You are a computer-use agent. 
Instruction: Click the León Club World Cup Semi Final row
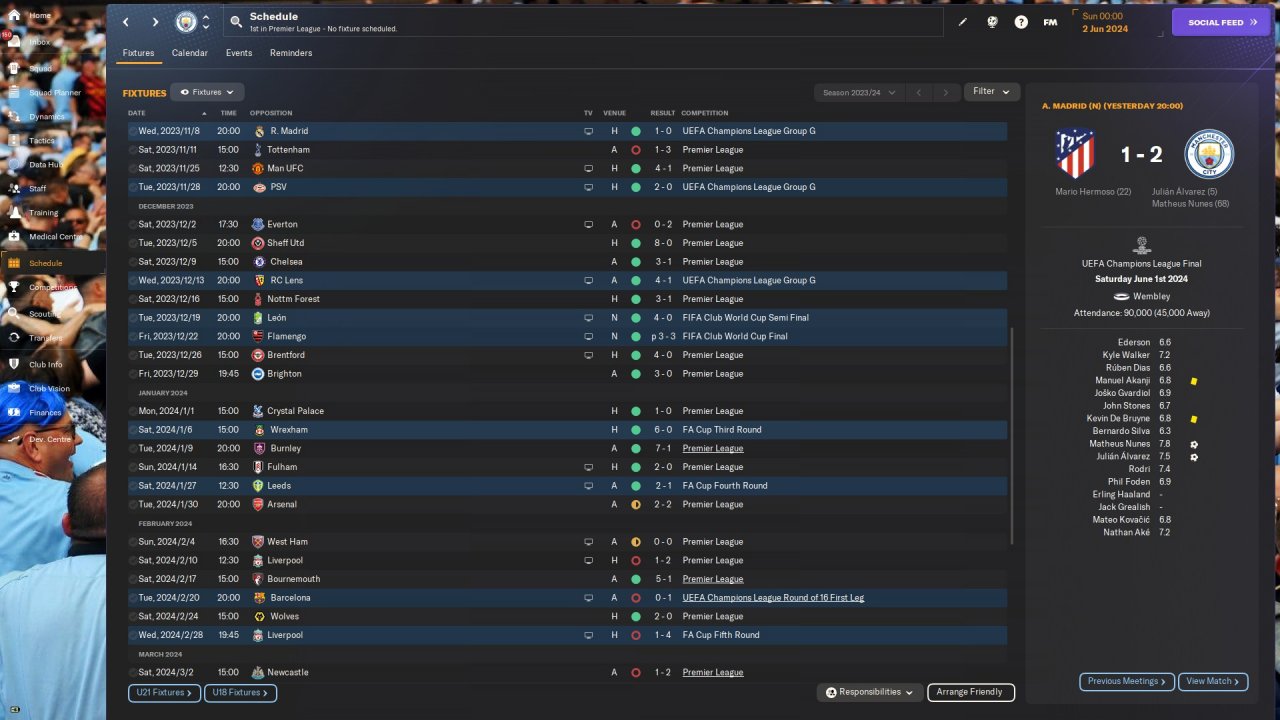[567, 318]
